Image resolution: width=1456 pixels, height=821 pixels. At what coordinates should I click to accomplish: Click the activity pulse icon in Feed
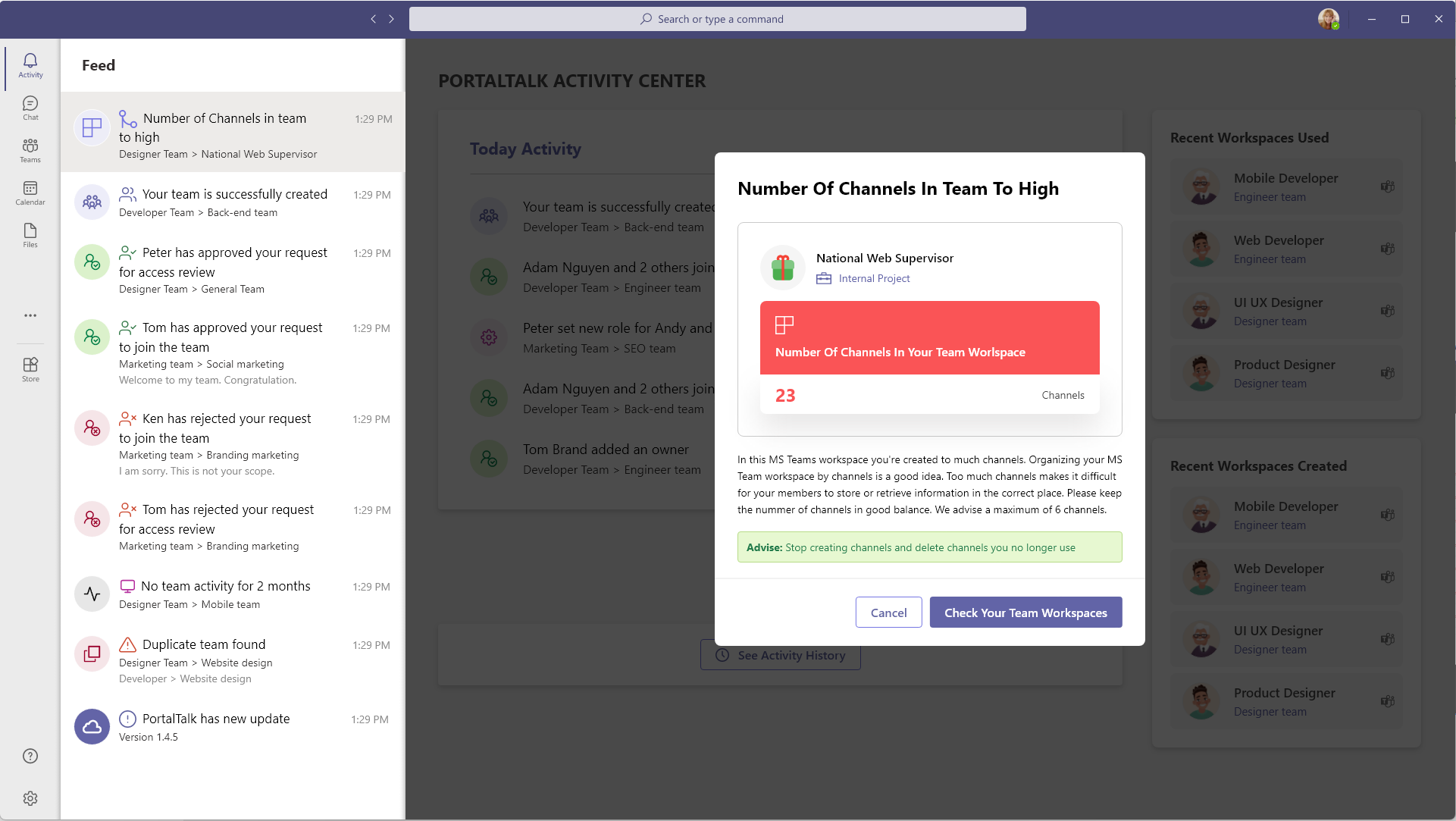coord(92,594)
